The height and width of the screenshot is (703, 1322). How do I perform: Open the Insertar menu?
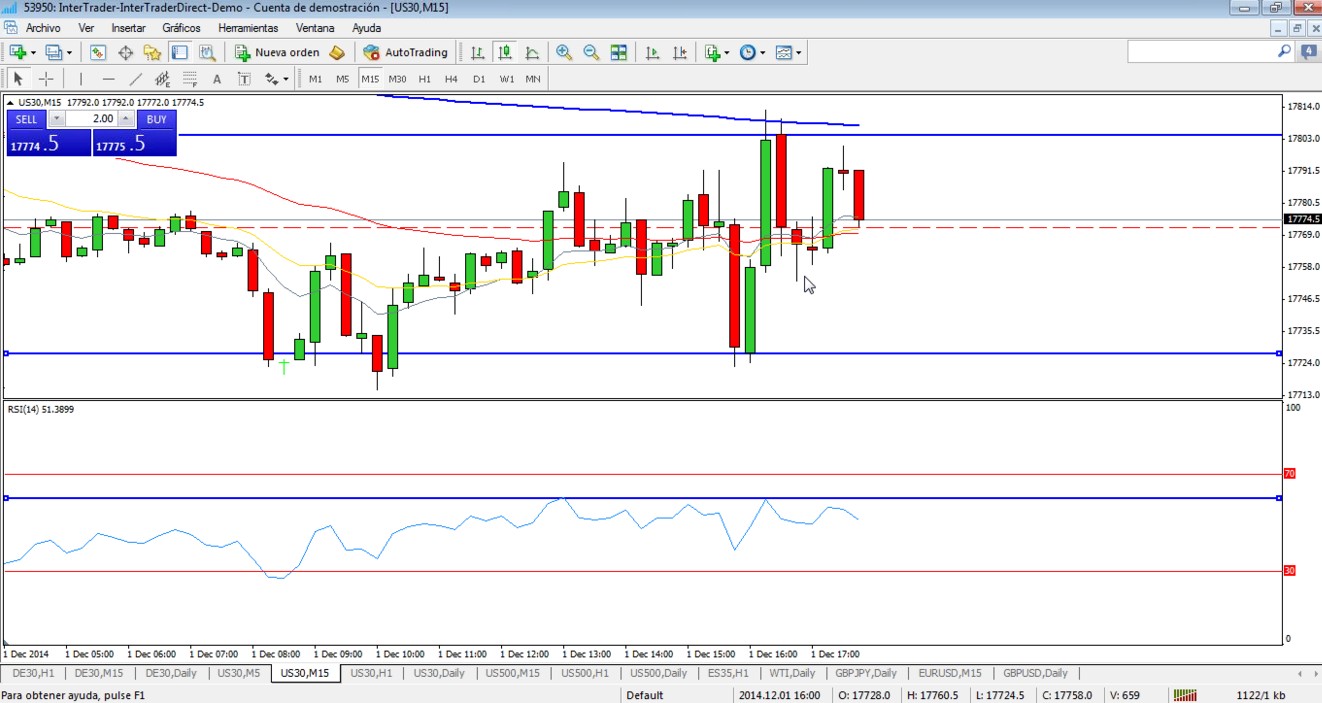tap(128, 28)
